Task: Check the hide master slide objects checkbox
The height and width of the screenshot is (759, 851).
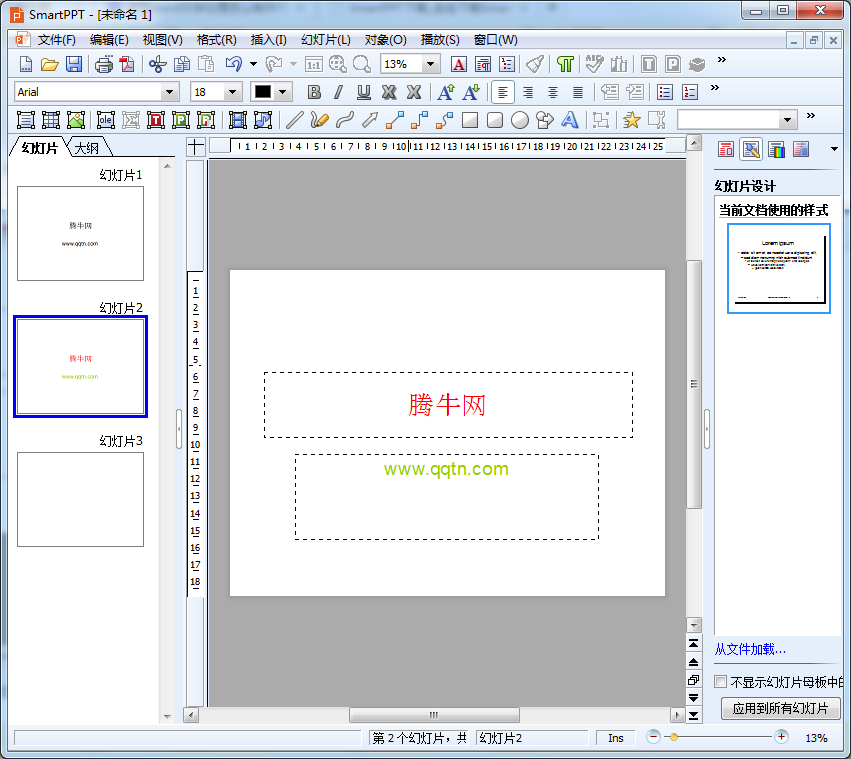Action: pyautogui.click(x=721, y=682)
